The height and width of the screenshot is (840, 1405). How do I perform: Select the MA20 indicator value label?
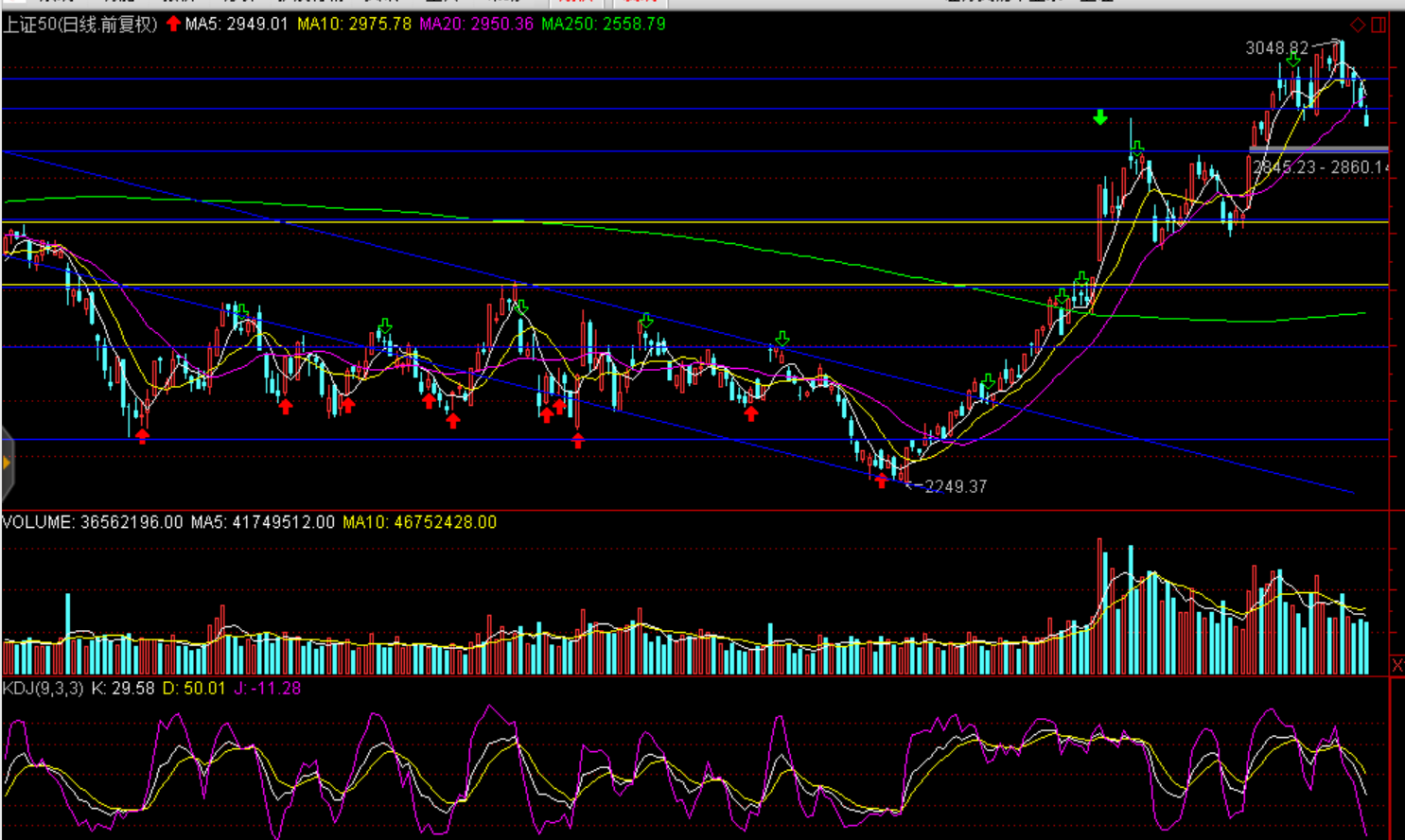click(476, 25)
